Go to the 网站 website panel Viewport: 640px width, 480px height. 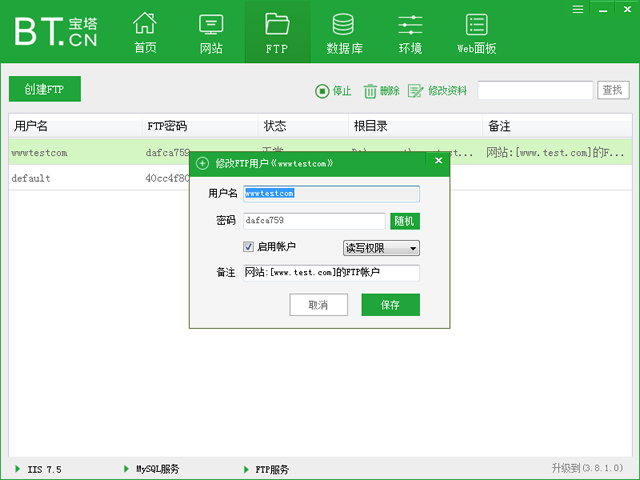(211, 33)
